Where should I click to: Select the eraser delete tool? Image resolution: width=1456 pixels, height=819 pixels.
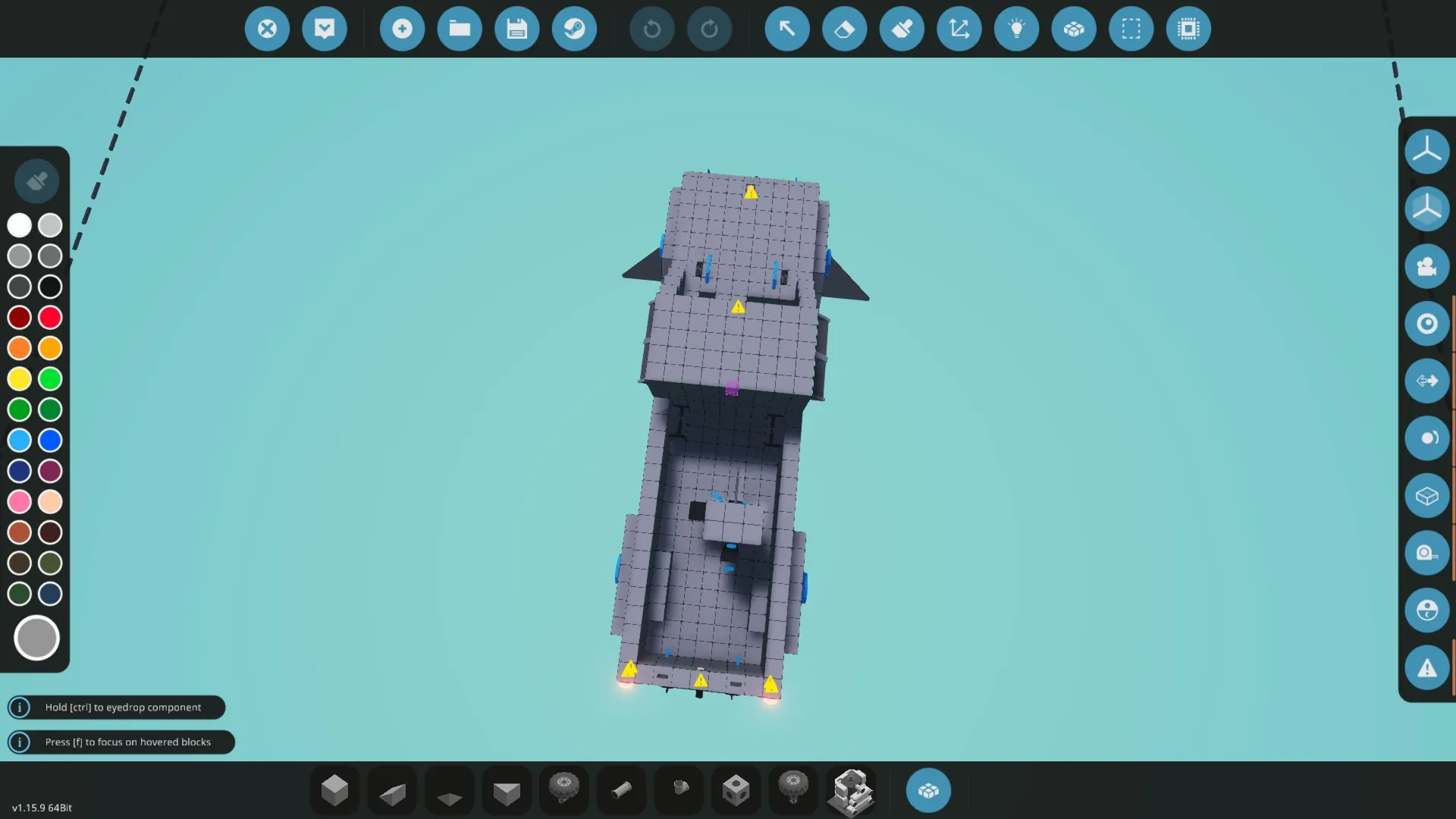844,29
